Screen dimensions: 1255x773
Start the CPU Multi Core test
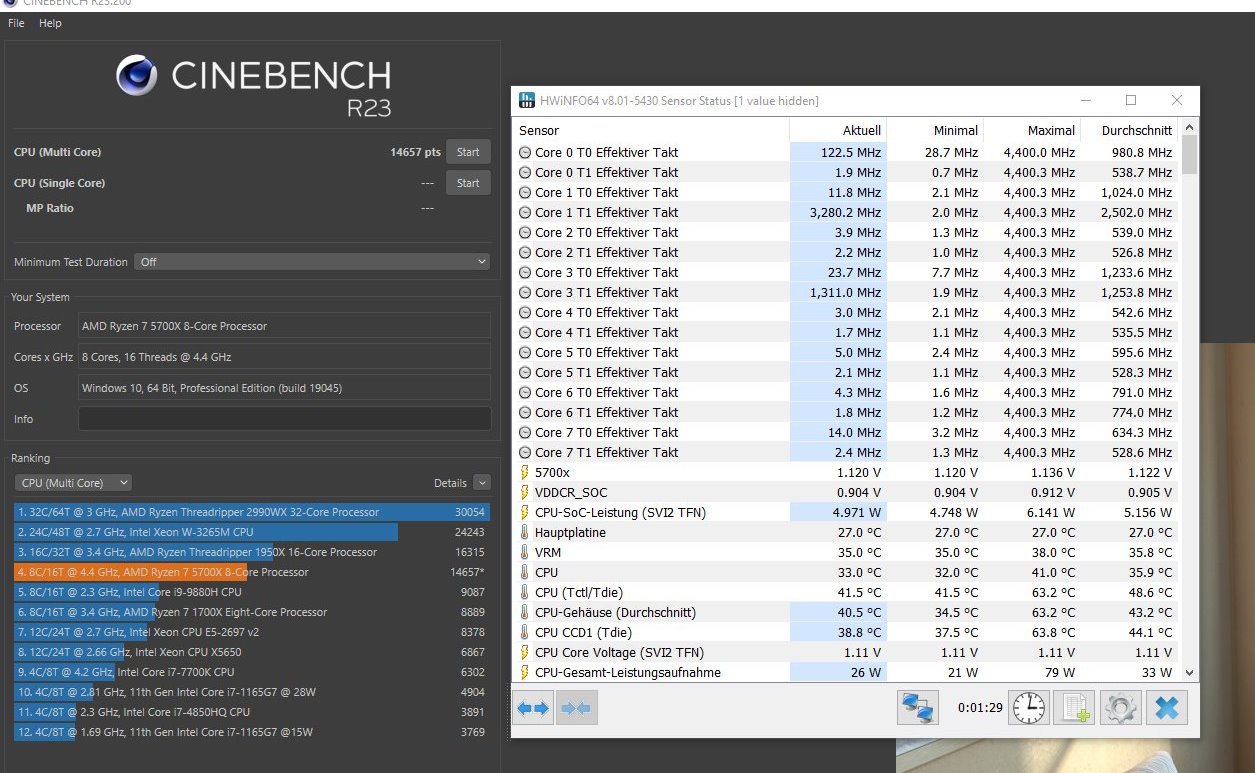(x=468, y=152)
